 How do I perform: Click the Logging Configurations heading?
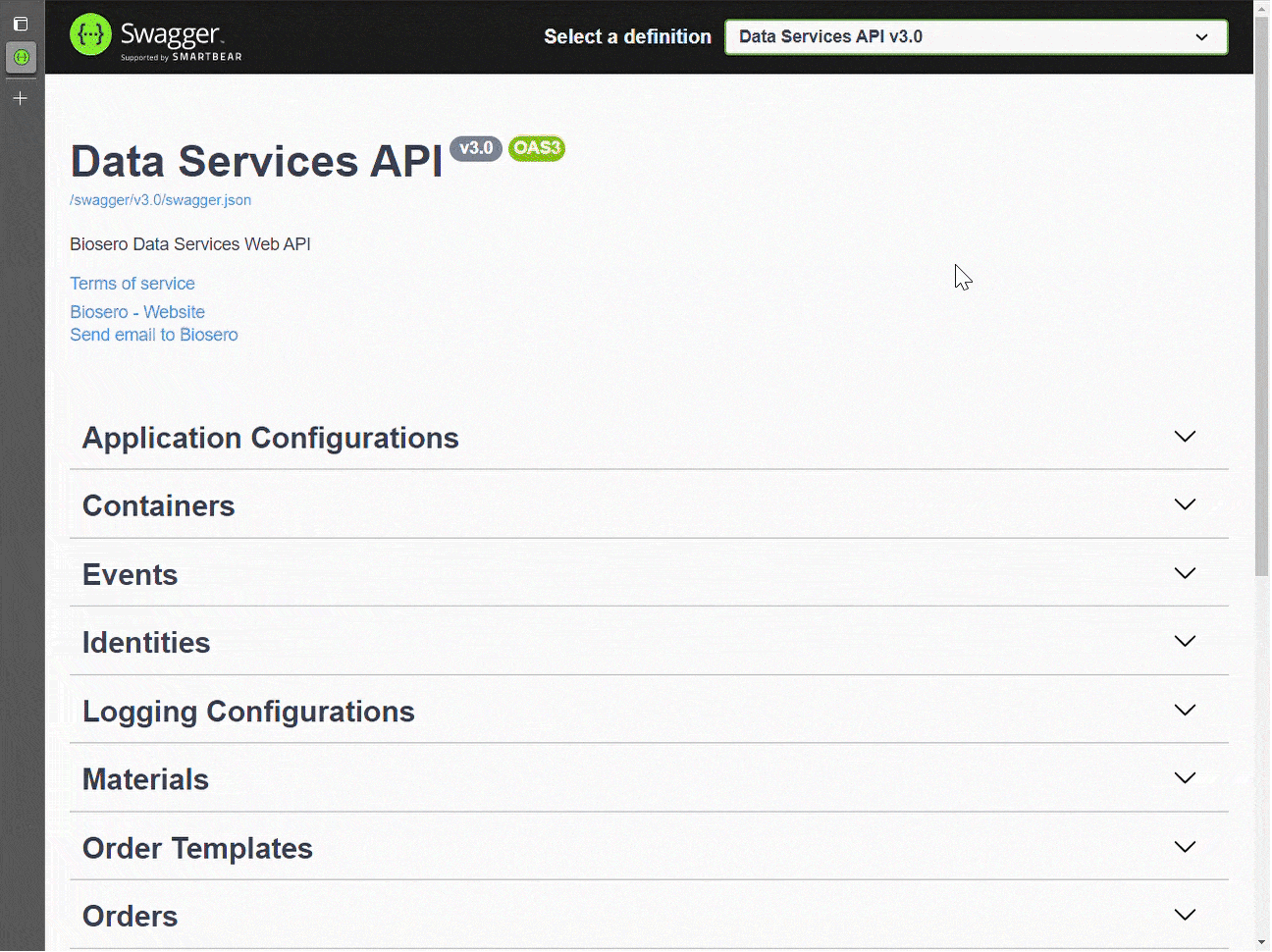pos(248,712)
